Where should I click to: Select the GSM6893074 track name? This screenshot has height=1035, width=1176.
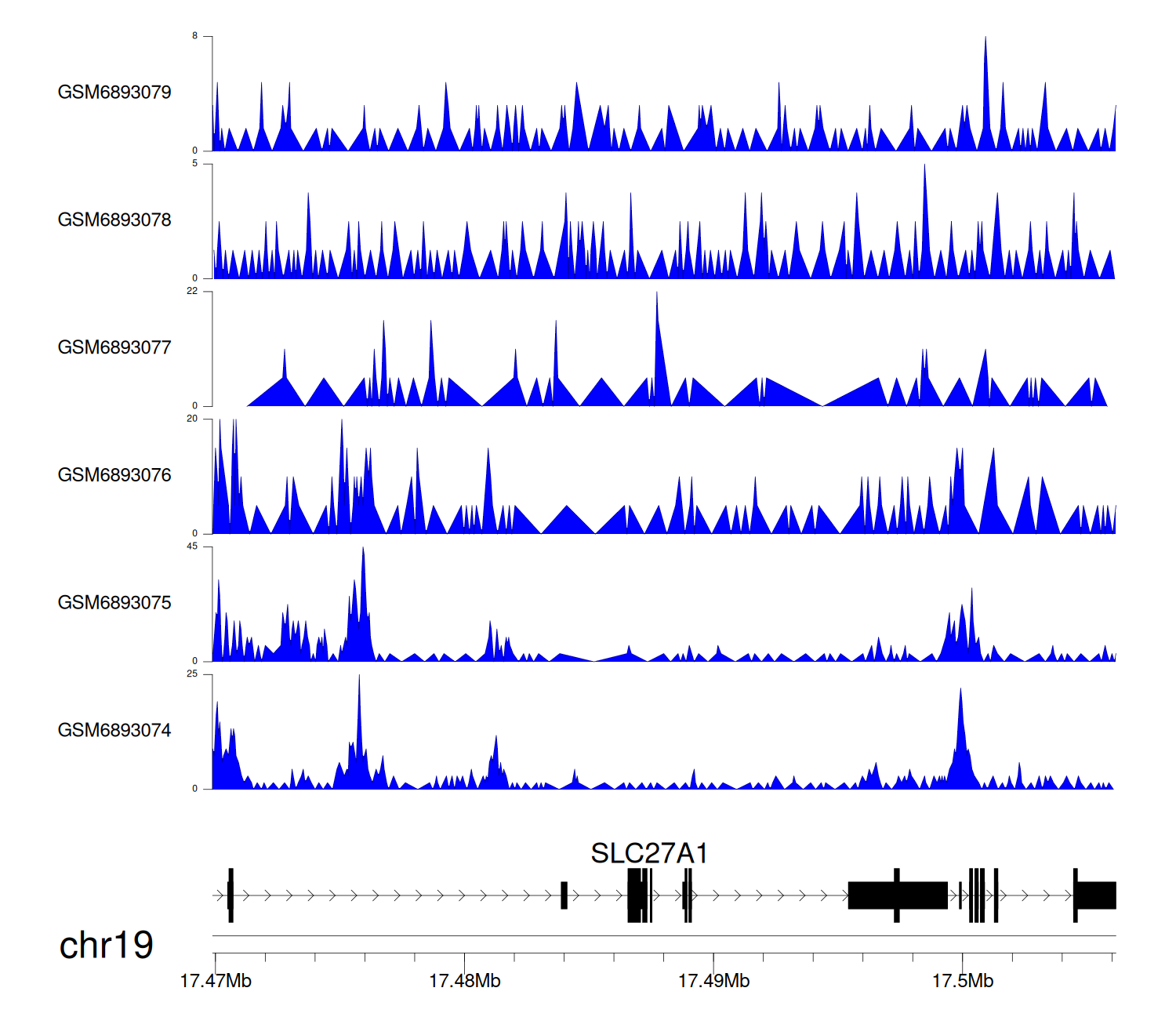pos(114,731)
